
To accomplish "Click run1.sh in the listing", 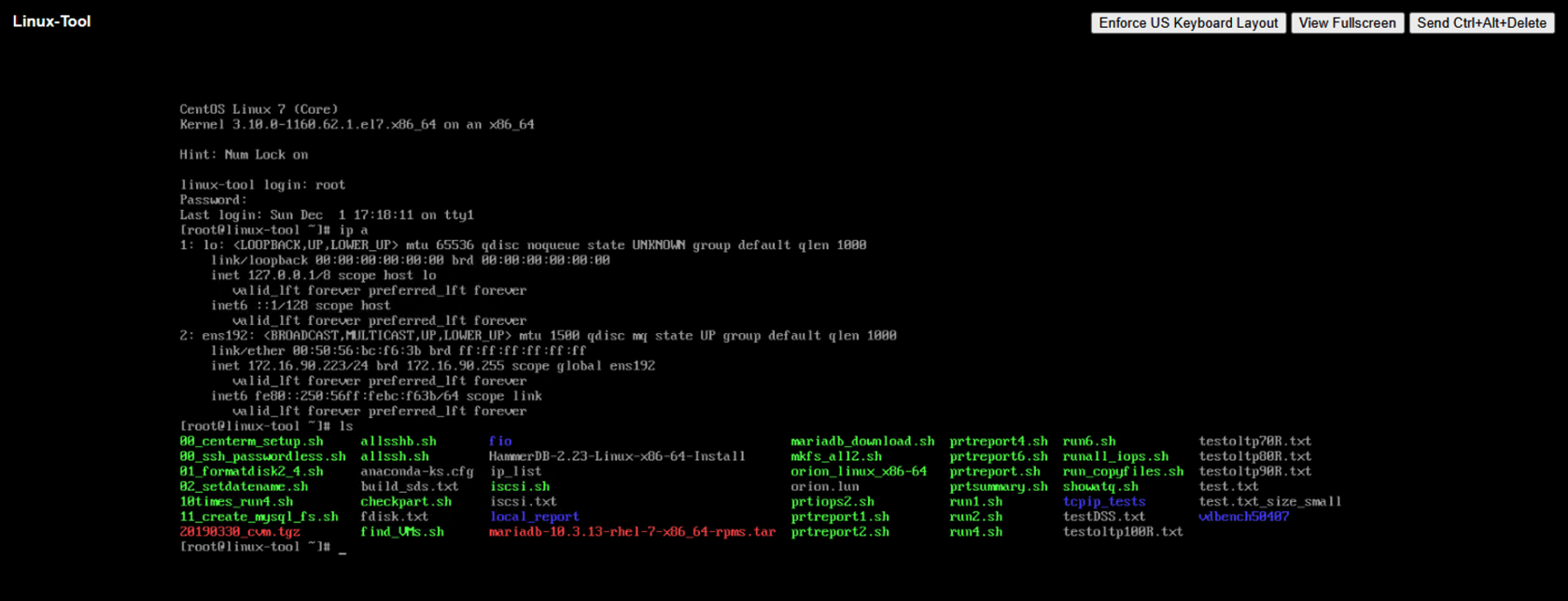I will coord(976,501).
